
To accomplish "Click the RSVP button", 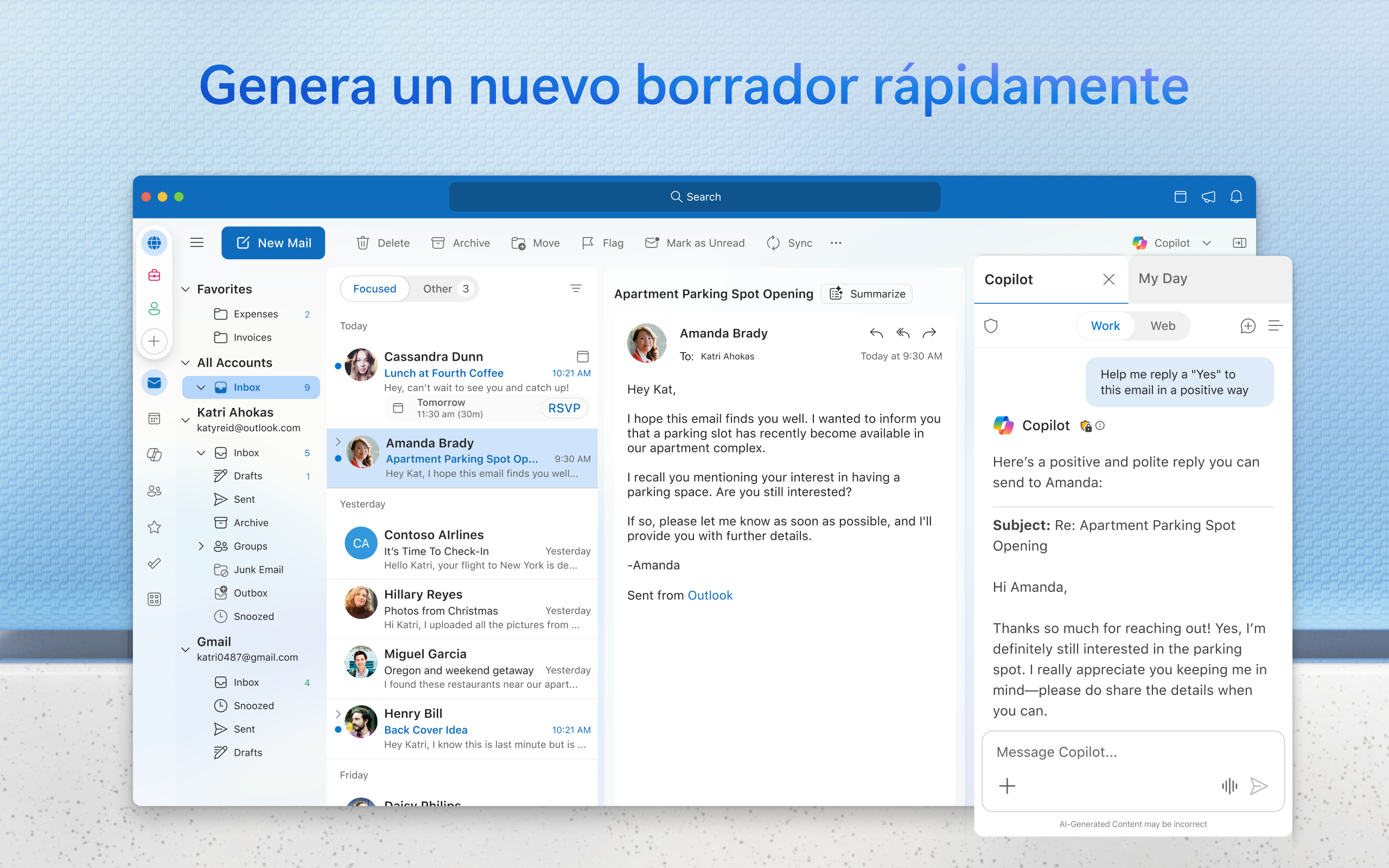I will (x=564, y=408).
